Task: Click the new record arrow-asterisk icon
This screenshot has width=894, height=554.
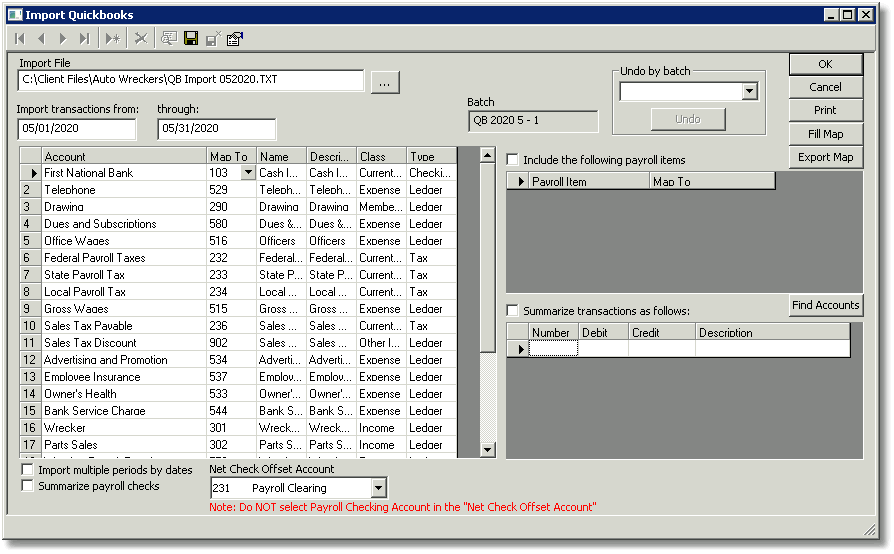Action: pos(112,39)
